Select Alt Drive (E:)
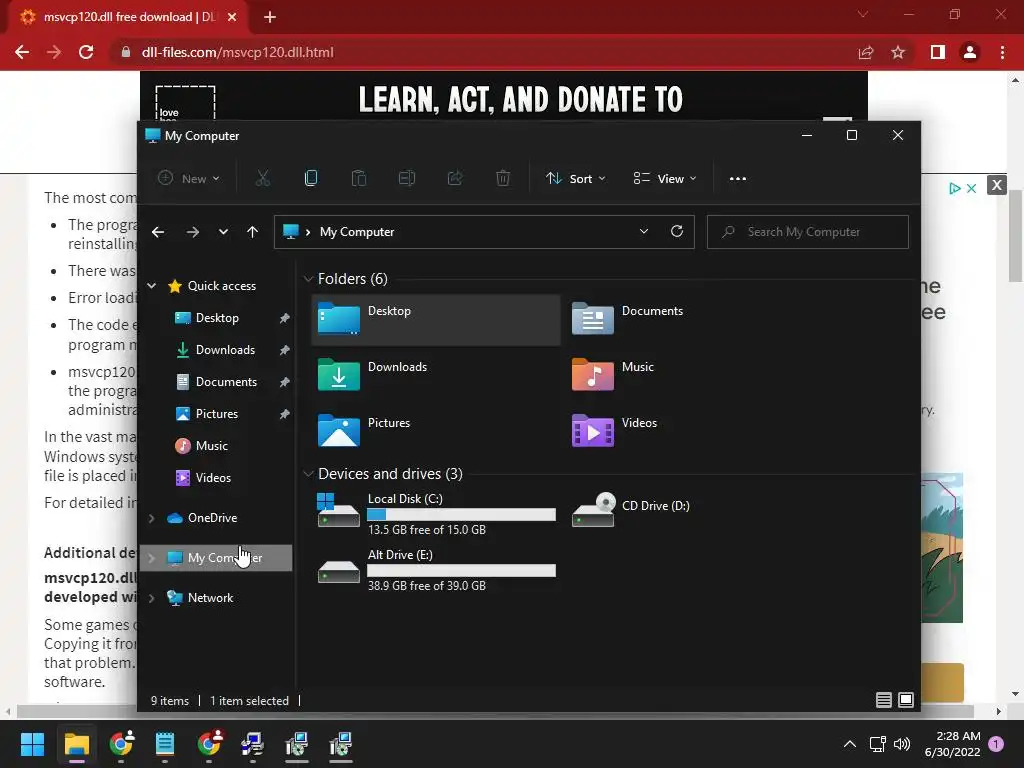Image resolution: width=1024 pixels, height=768 pixels. click(x=436, y=570)
